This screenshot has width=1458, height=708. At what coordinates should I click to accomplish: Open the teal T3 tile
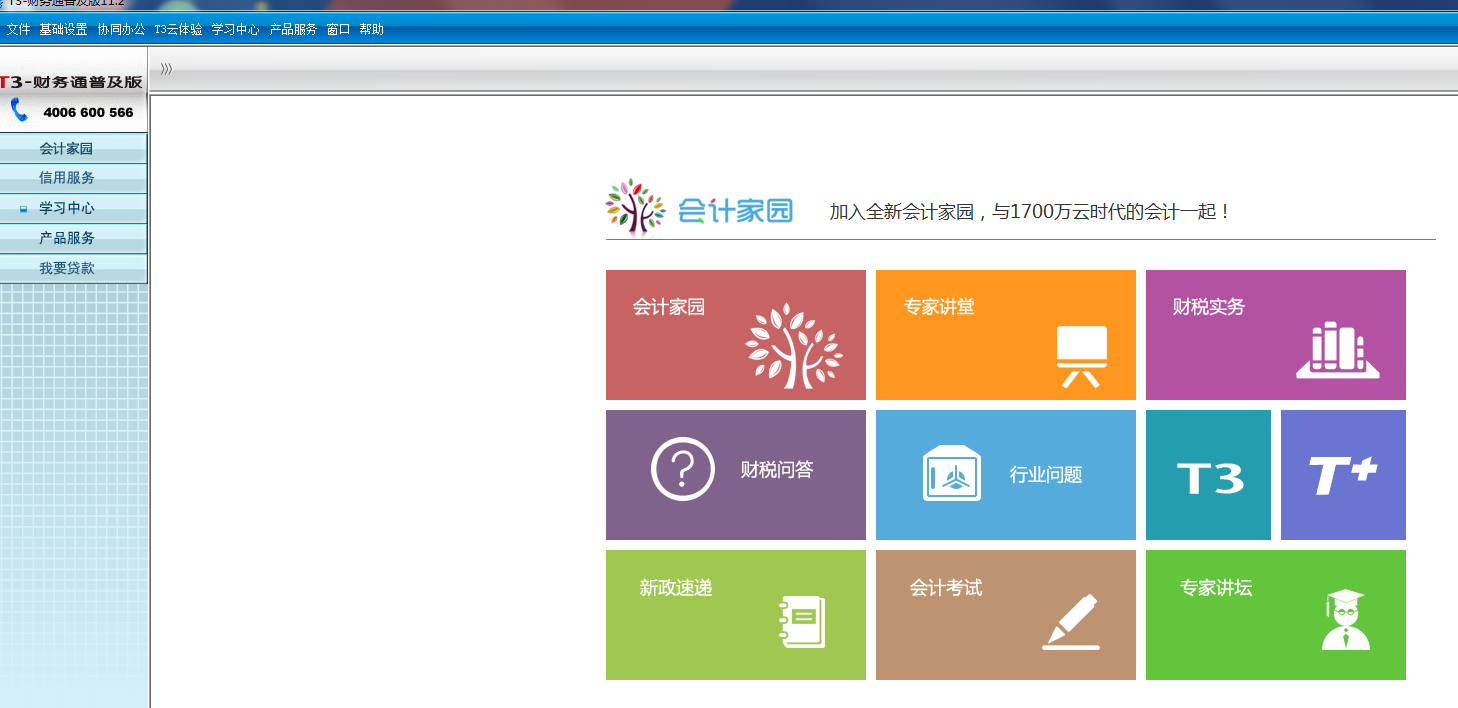(1208, 475)
